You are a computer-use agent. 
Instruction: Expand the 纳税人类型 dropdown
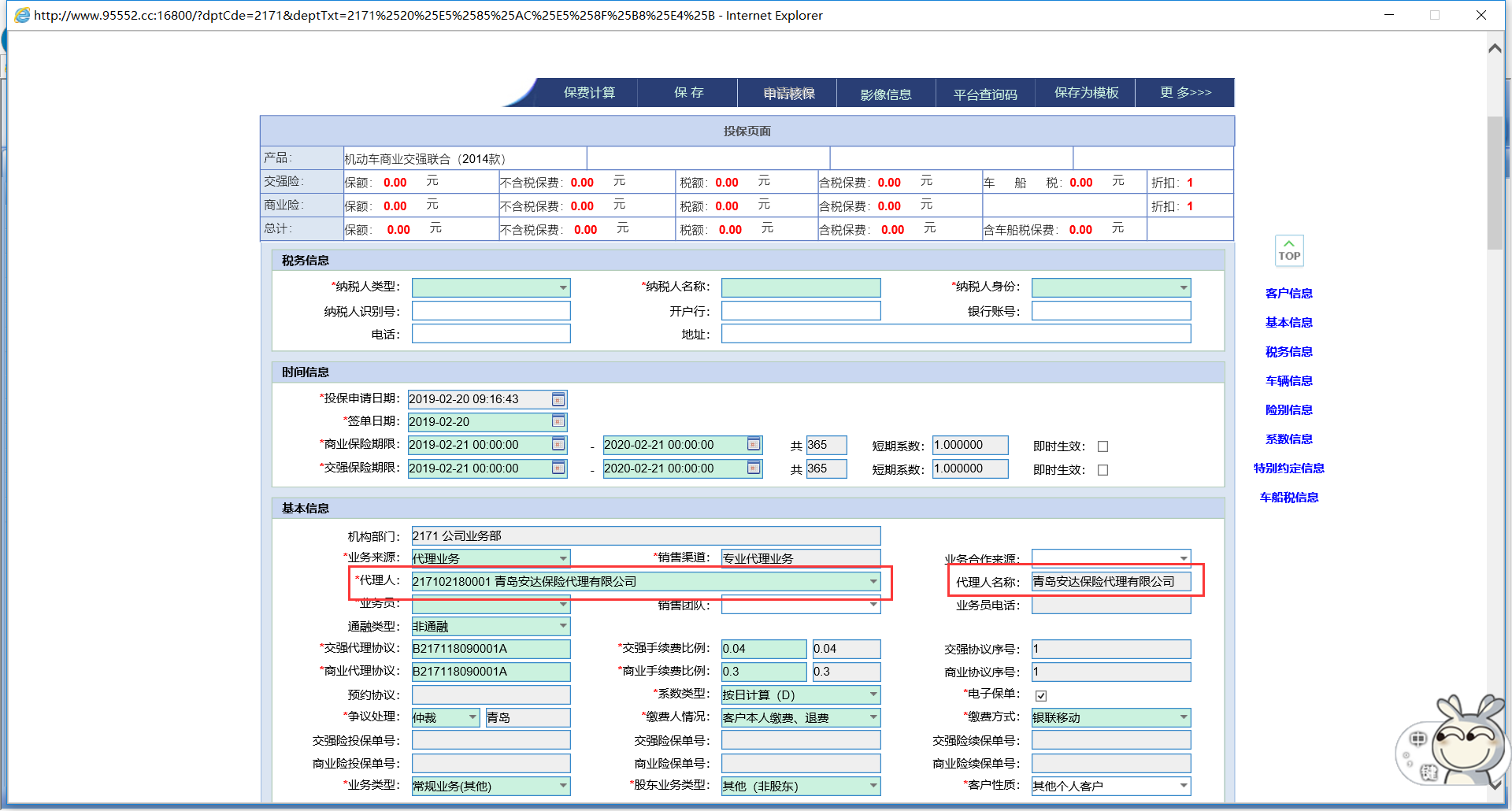pyautogui.click(x=563, y=288)
